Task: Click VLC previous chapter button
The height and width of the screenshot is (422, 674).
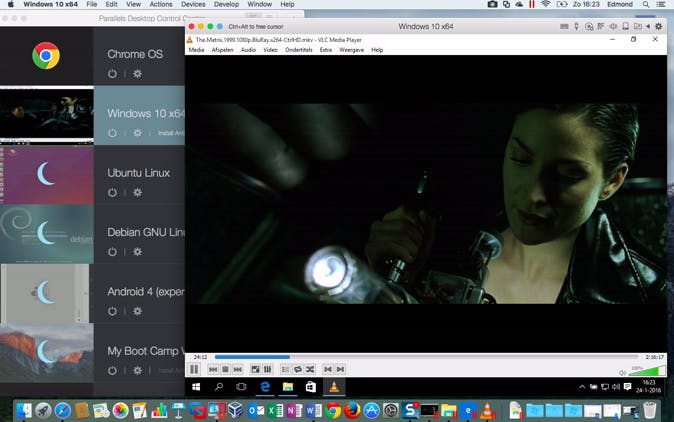Action: click(x=328, y=369)
